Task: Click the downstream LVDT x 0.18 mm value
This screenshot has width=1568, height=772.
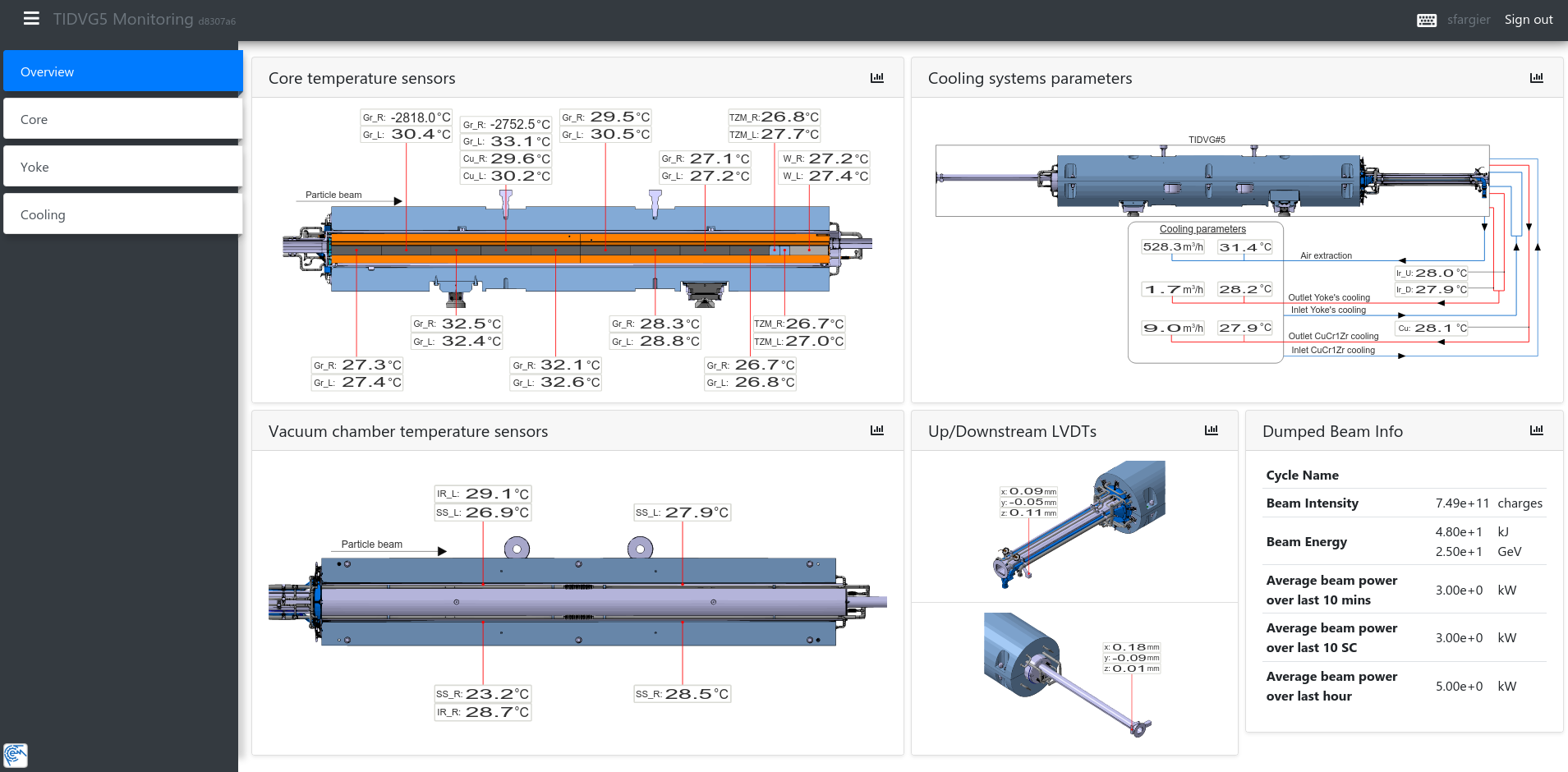Action: 1131,647
